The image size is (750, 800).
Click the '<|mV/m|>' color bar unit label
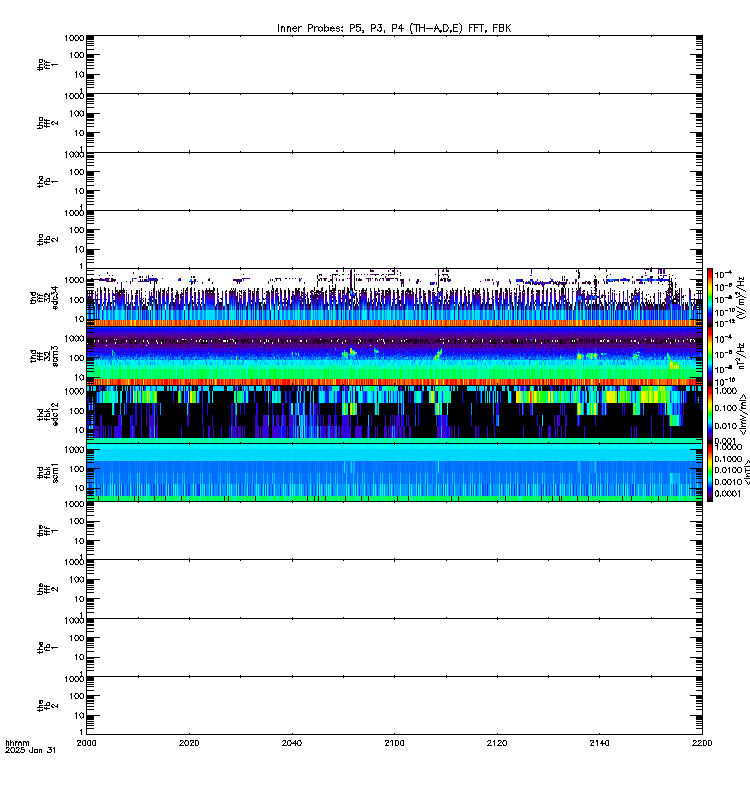click(x=744, y=414)
